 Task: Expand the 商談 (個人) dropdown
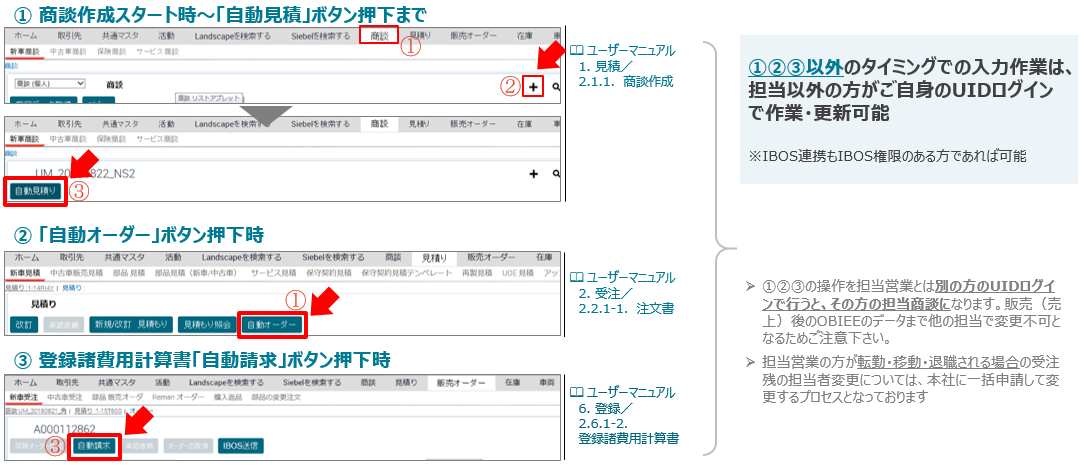pos(47,84)
